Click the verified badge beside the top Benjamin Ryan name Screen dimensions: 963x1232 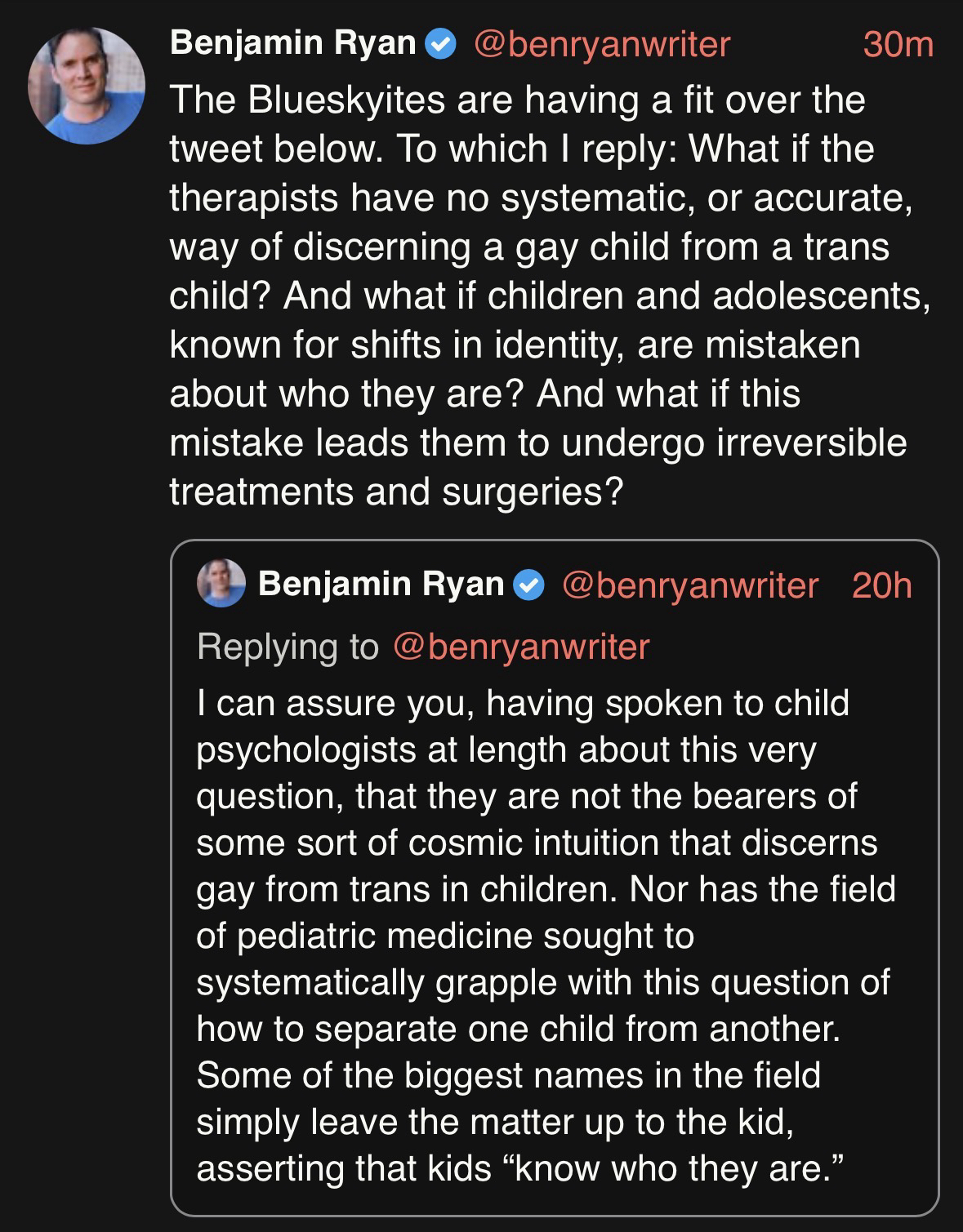(x=443, y=44)
